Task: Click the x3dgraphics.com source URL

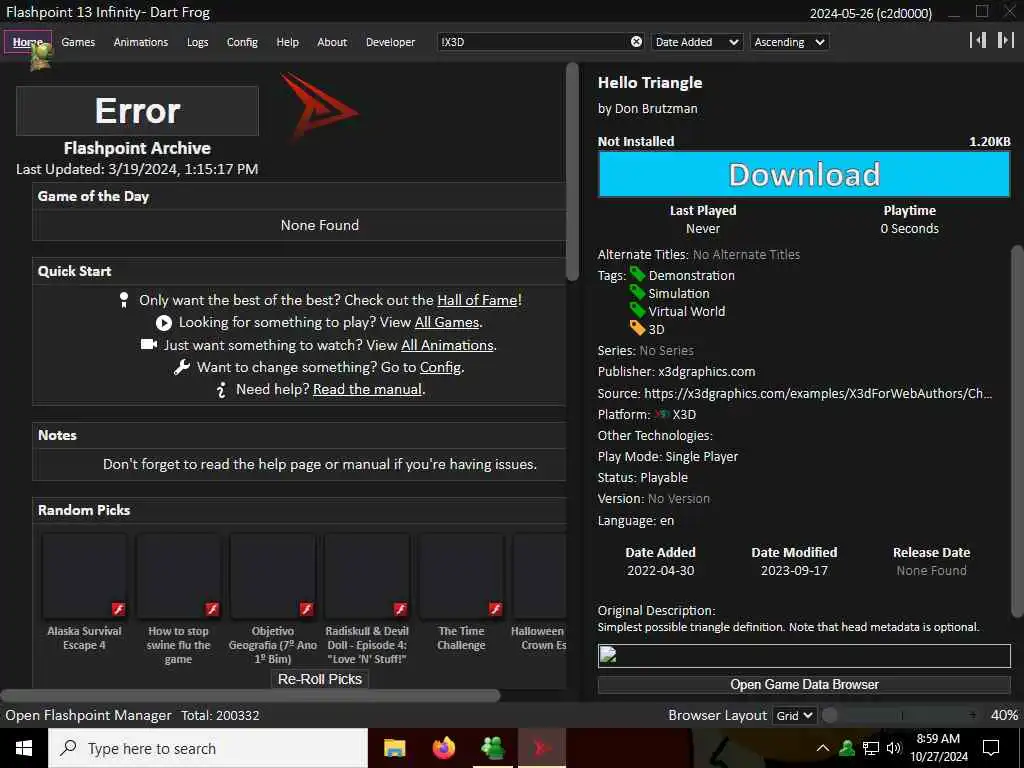Action: (818, 393)
